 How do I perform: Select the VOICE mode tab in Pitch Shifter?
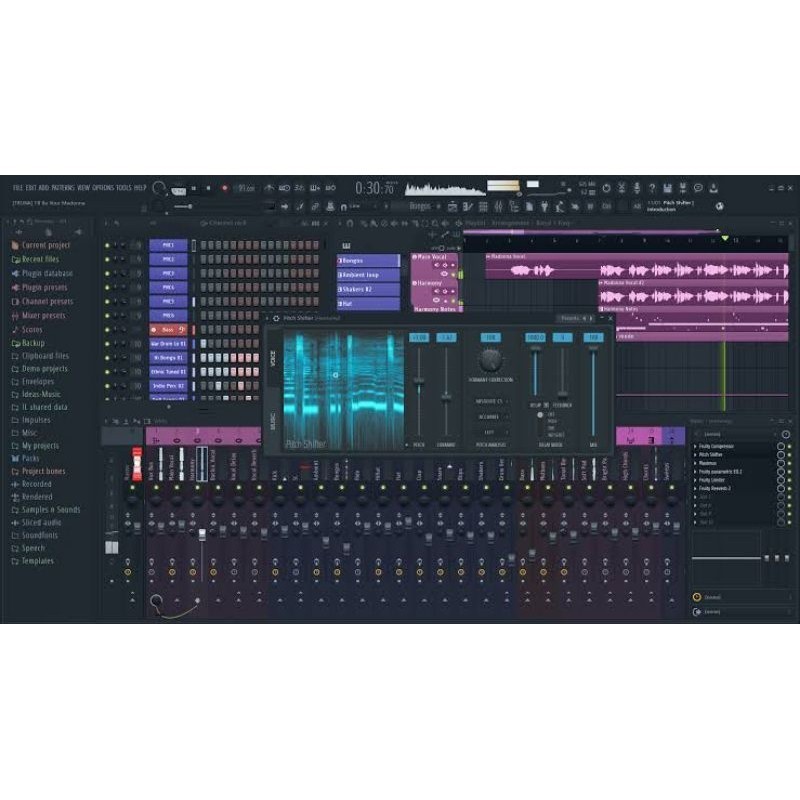[273, 358]
